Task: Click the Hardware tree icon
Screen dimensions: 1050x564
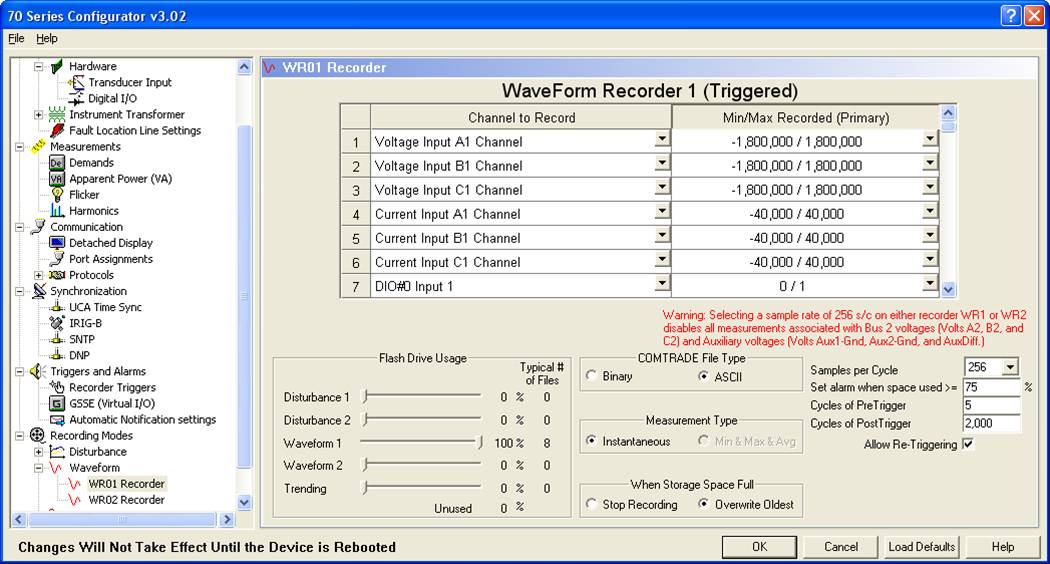Action: [x=57, y=66]
